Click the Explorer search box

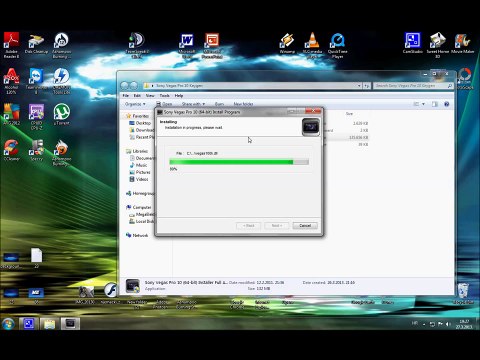point(413,86)
